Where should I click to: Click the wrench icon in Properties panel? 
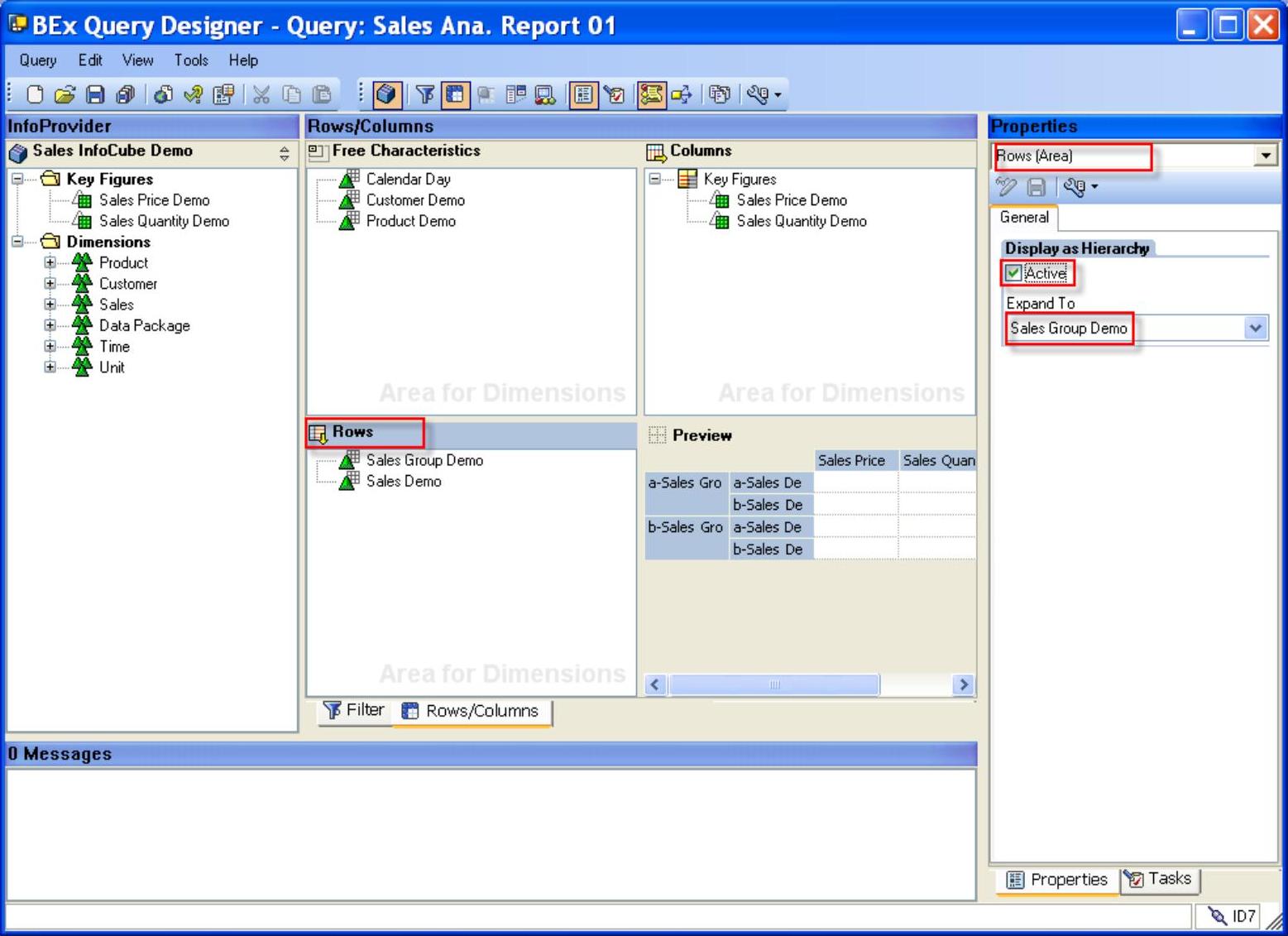(x=1075, y=187)
